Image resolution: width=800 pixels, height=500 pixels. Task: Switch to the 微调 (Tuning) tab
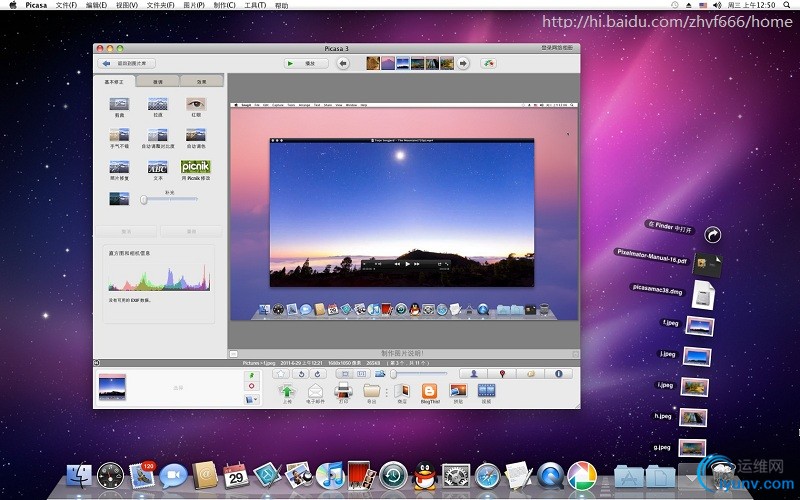click(158, 82)
